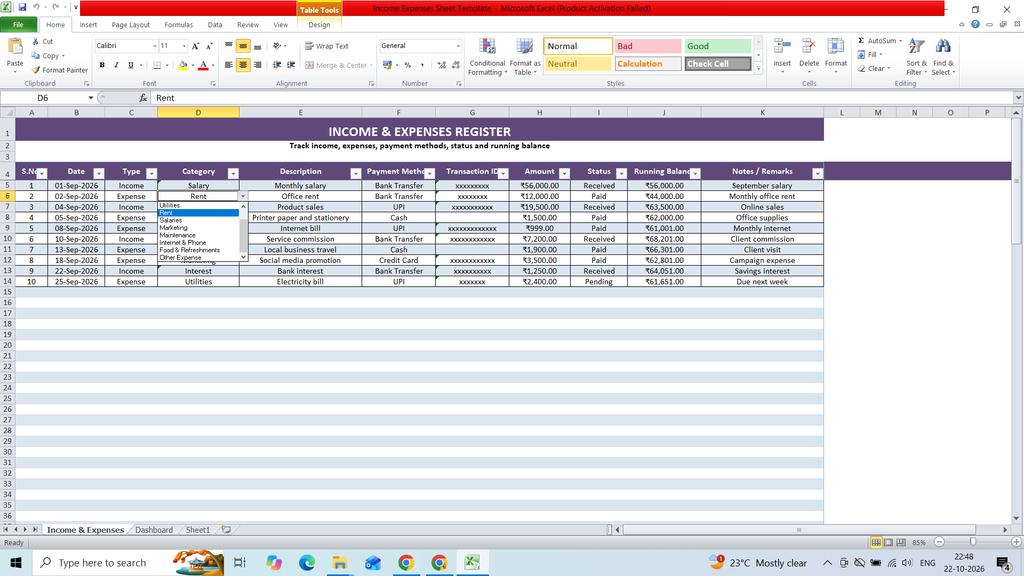Image resolution: width=1024 pixels, height=576 pixels.
Task: Apply the Bad cell style
Action: (x=647, y=46)
